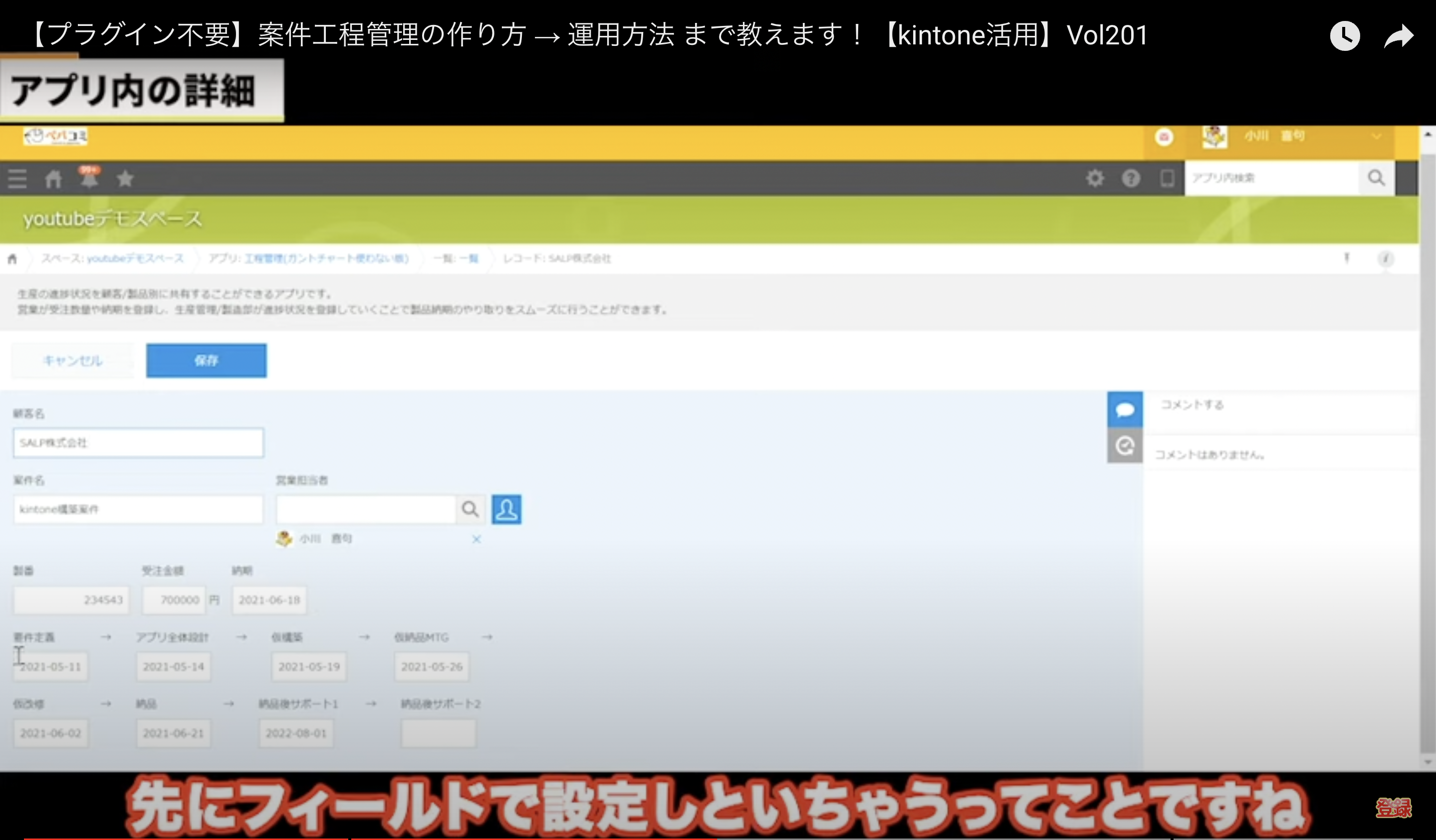Click the search magnifier in app search
The image size is (1436, 840).
1376,178
